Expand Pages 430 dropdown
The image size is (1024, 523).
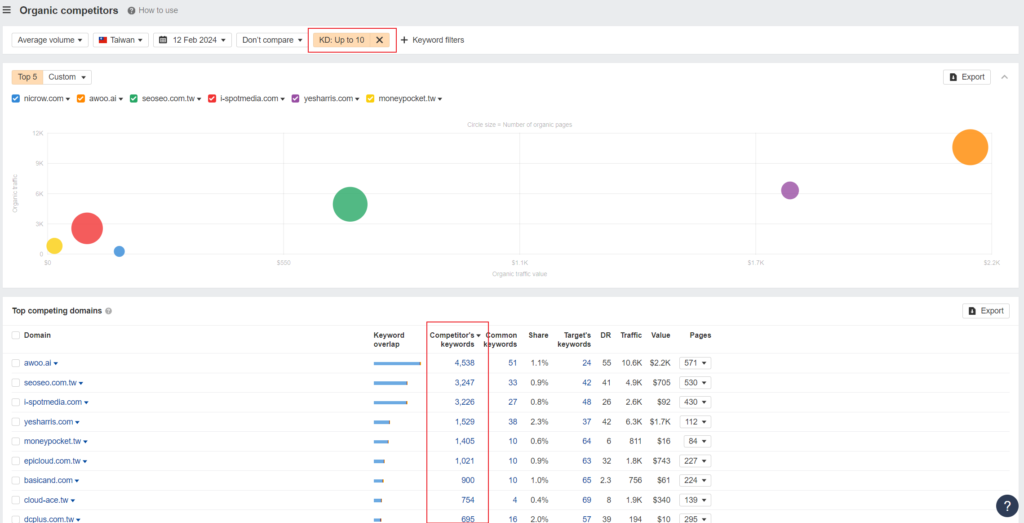(x=695, y=402)
